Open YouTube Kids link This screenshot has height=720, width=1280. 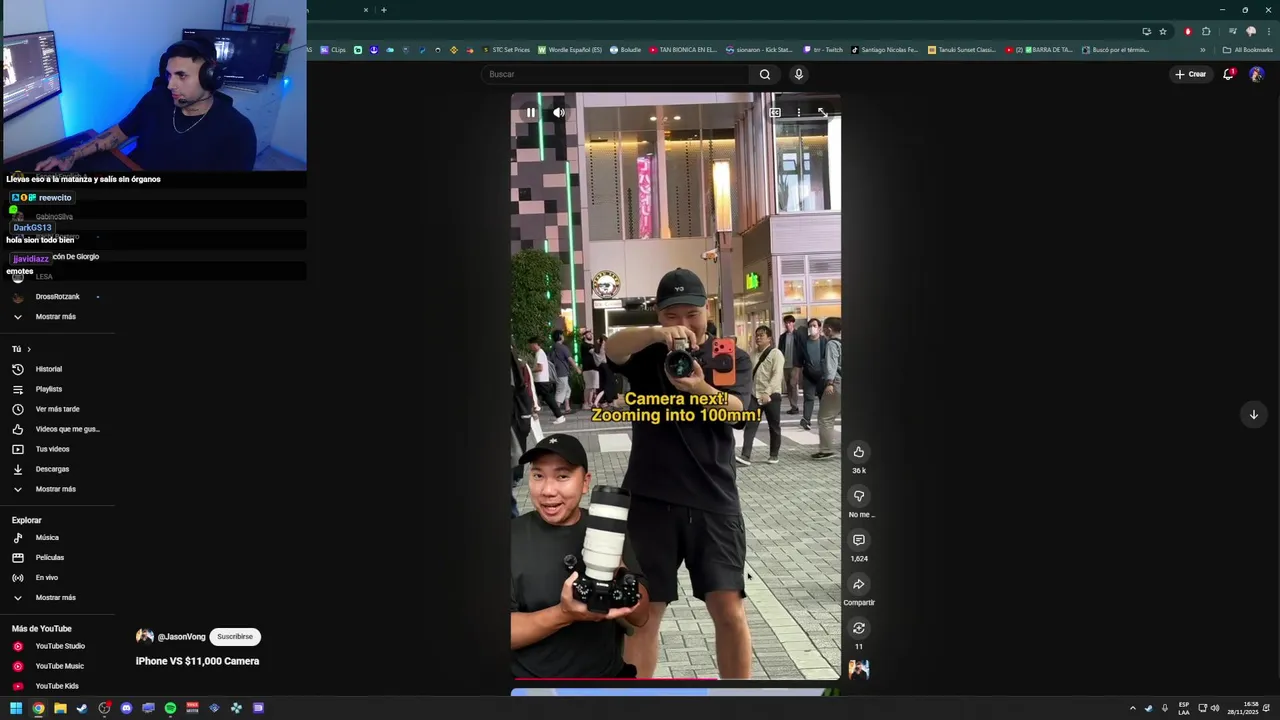(x=57, y=686)
